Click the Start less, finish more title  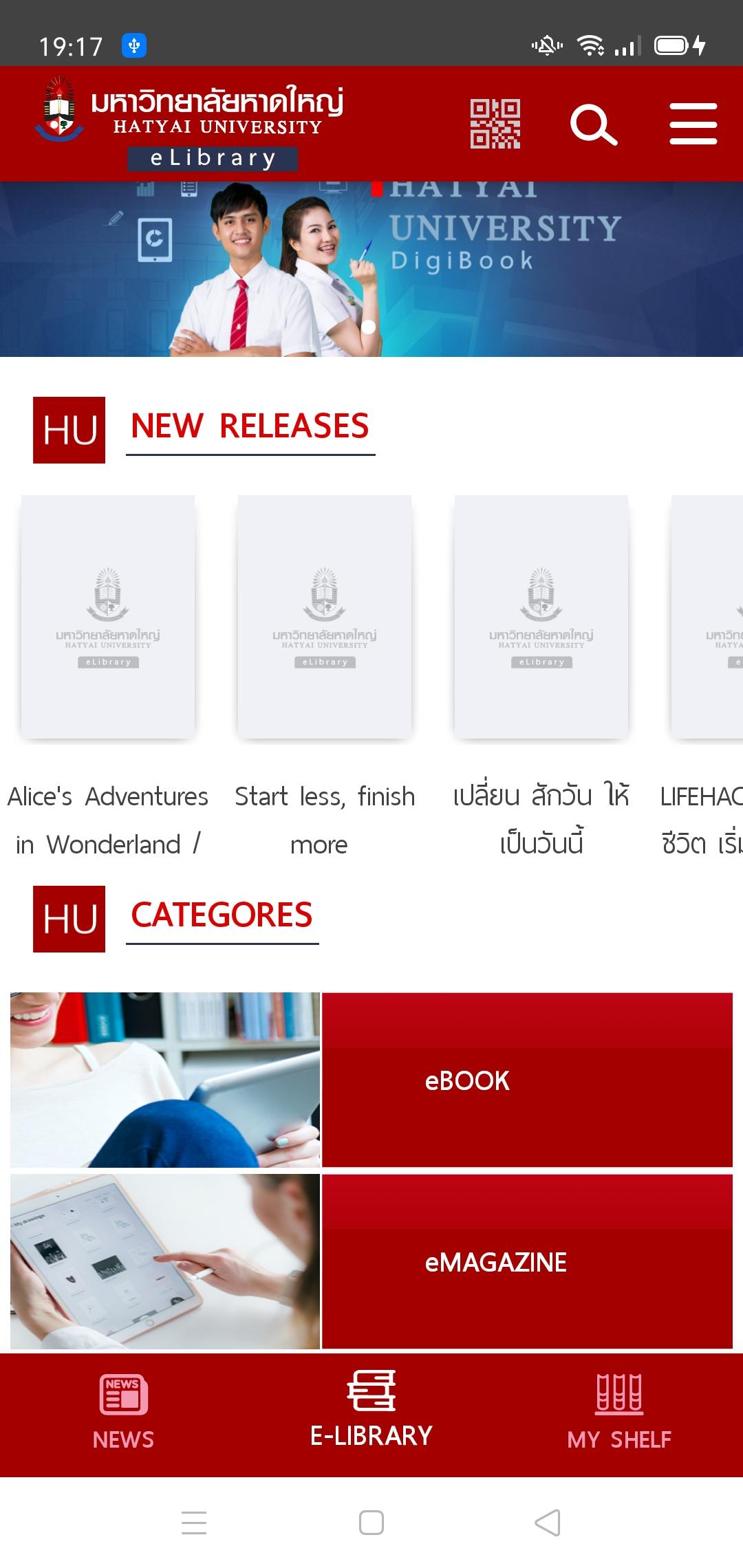[x=325, y=820]
